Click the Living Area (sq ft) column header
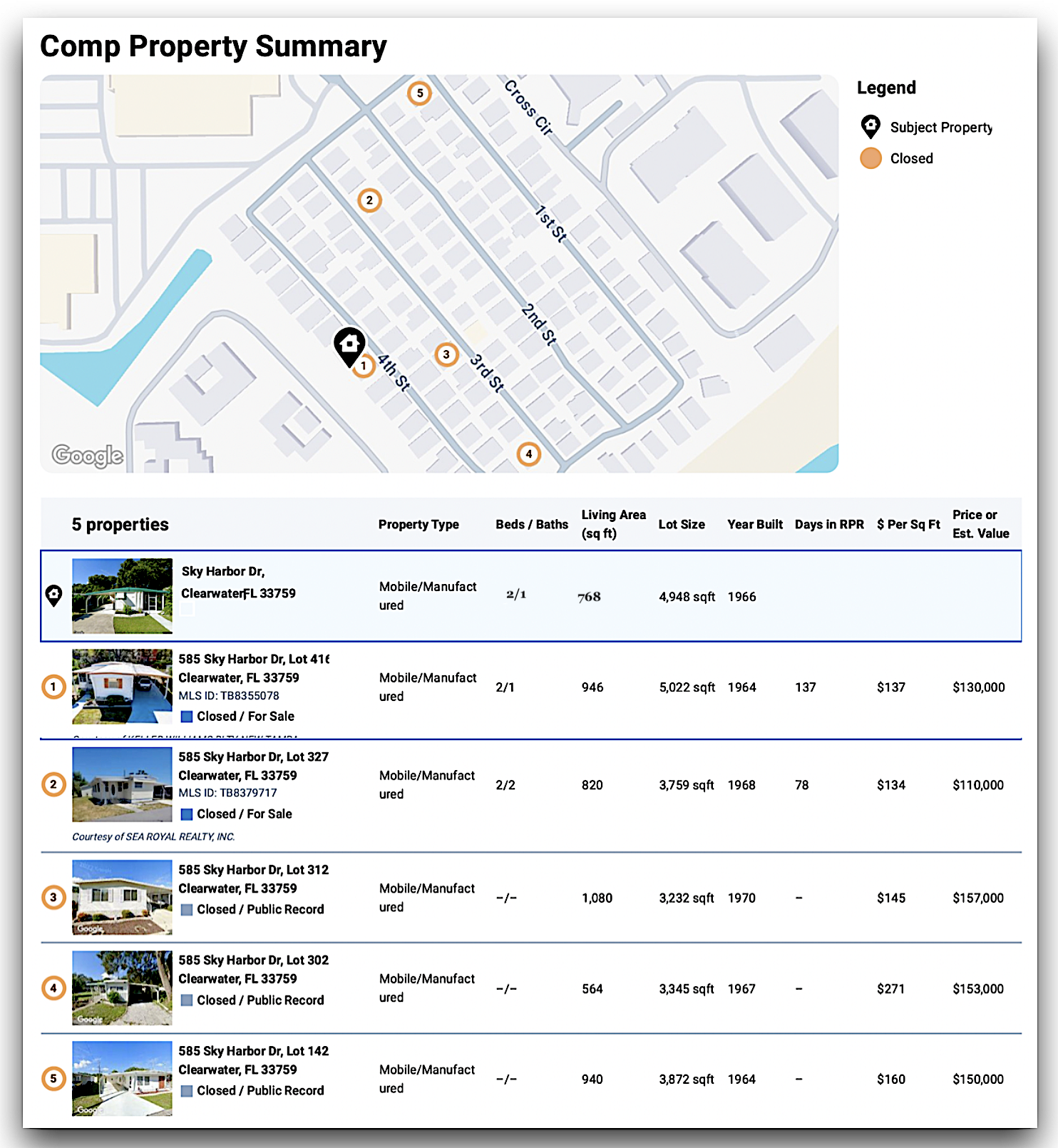This screenshot has width=1058, height=1148. [x=614, y=524]
